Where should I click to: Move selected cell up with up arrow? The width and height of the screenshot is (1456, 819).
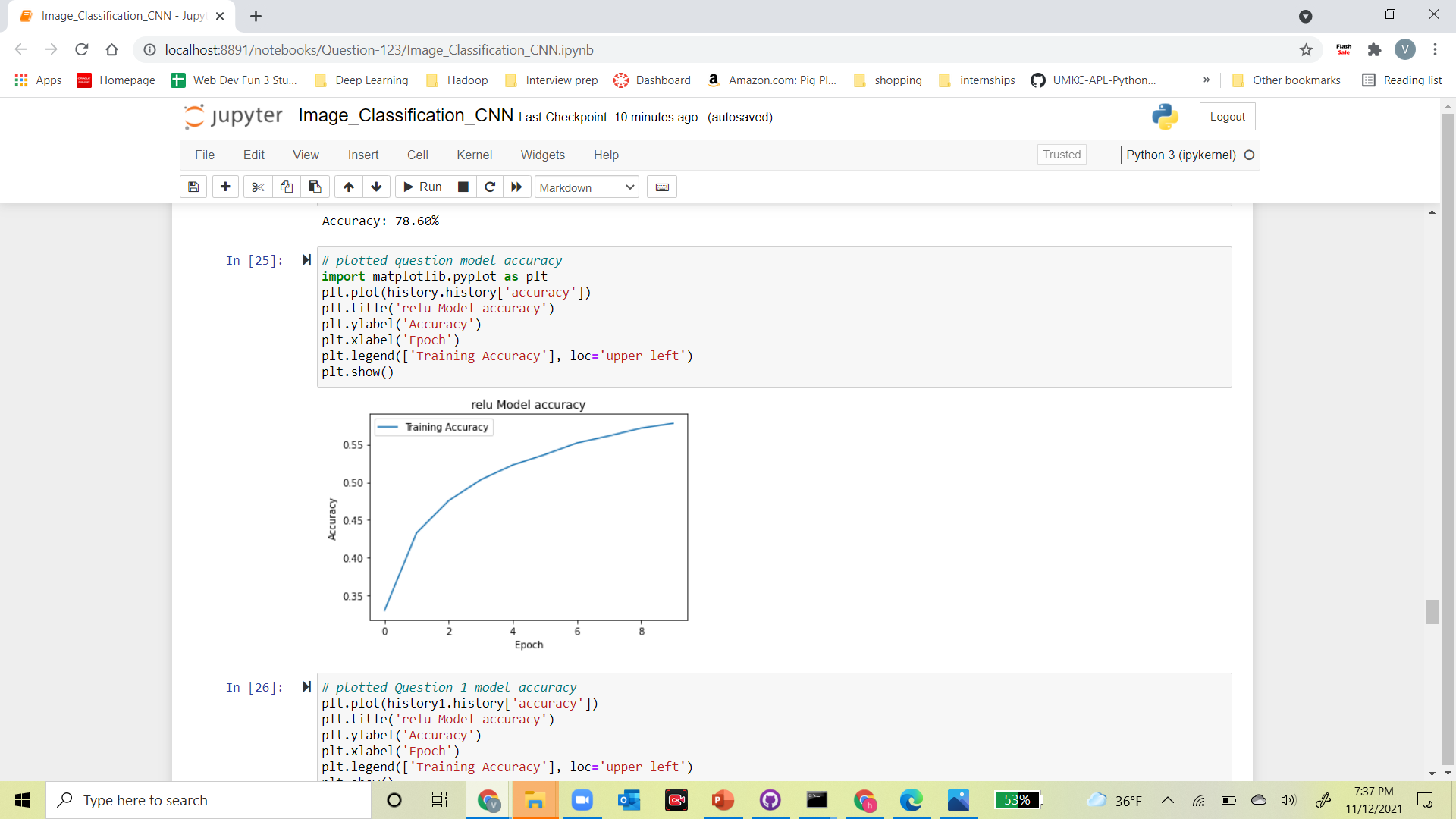348,187
